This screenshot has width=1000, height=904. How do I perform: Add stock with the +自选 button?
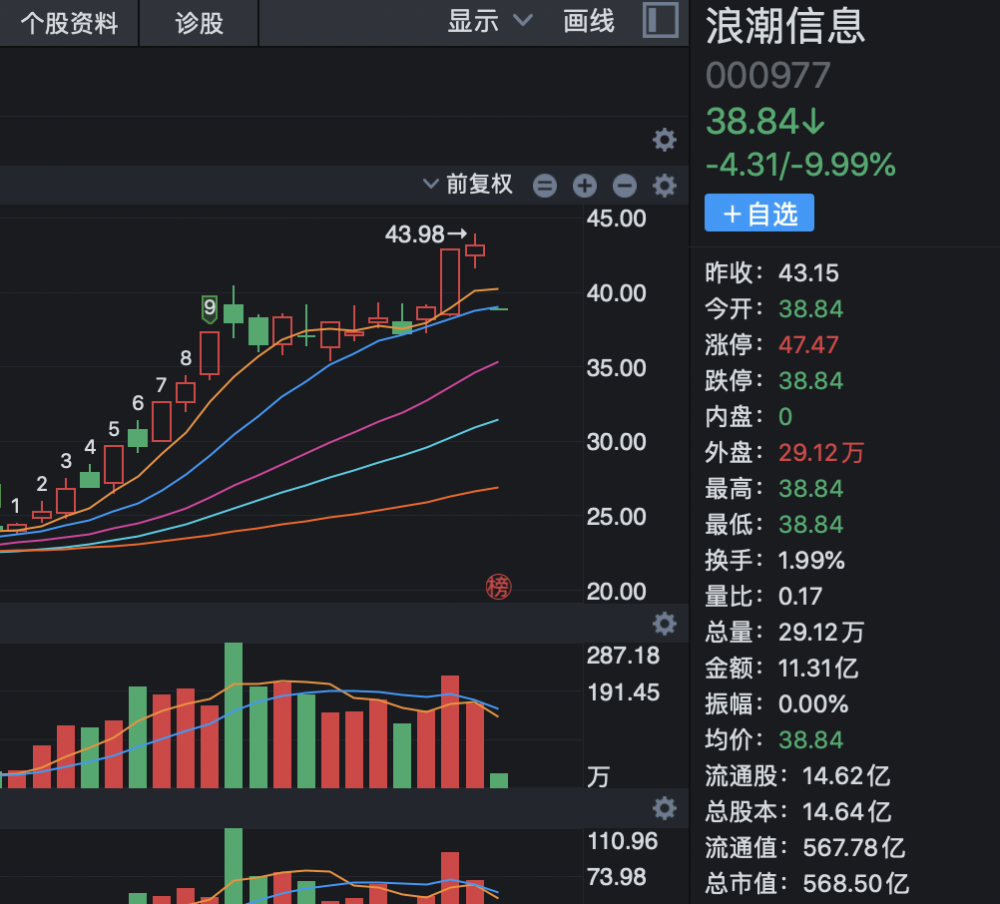click(x=759, y=213)
